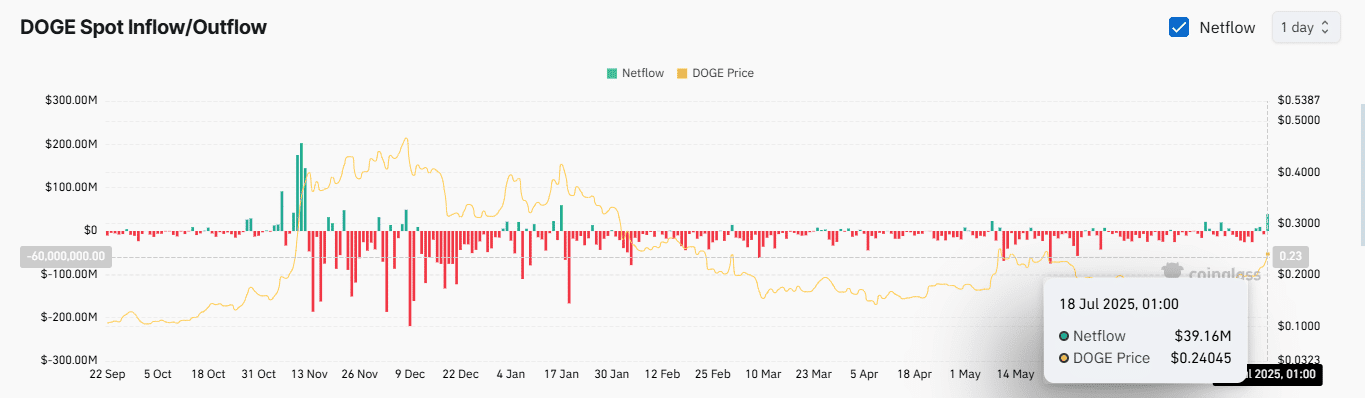
Task: Click the 5 Apr axis date label
Action: coord(864,374)
